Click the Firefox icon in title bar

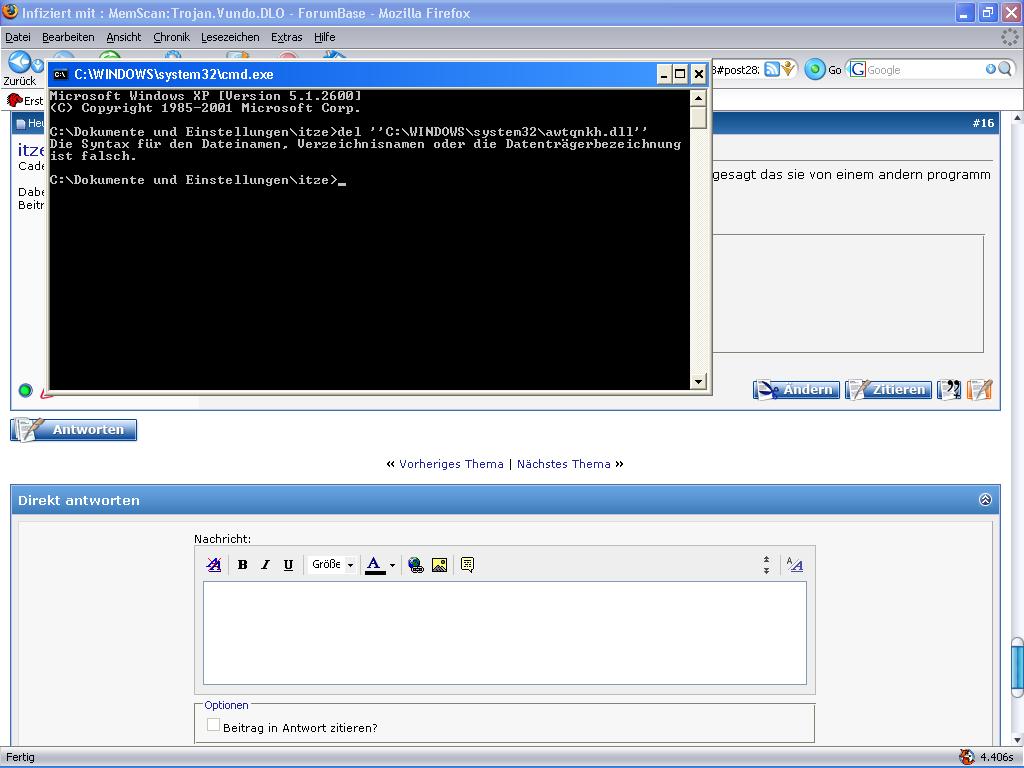click(x=10, y=12)
